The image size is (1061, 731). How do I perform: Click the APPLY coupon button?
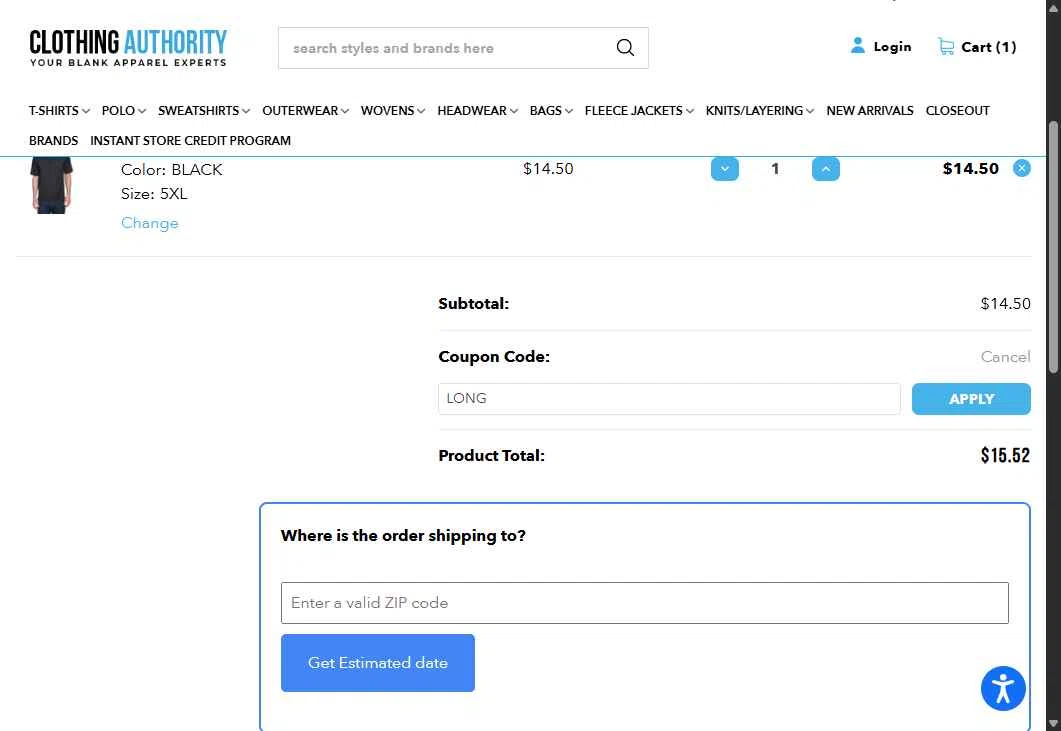click(971, 399)
